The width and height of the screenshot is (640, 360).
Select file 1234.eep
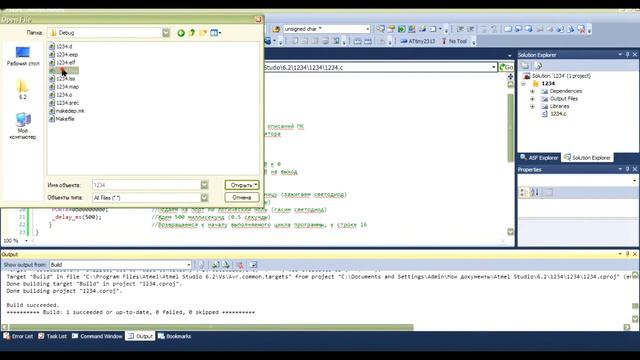pyautogui.click(x=64, y=55)
